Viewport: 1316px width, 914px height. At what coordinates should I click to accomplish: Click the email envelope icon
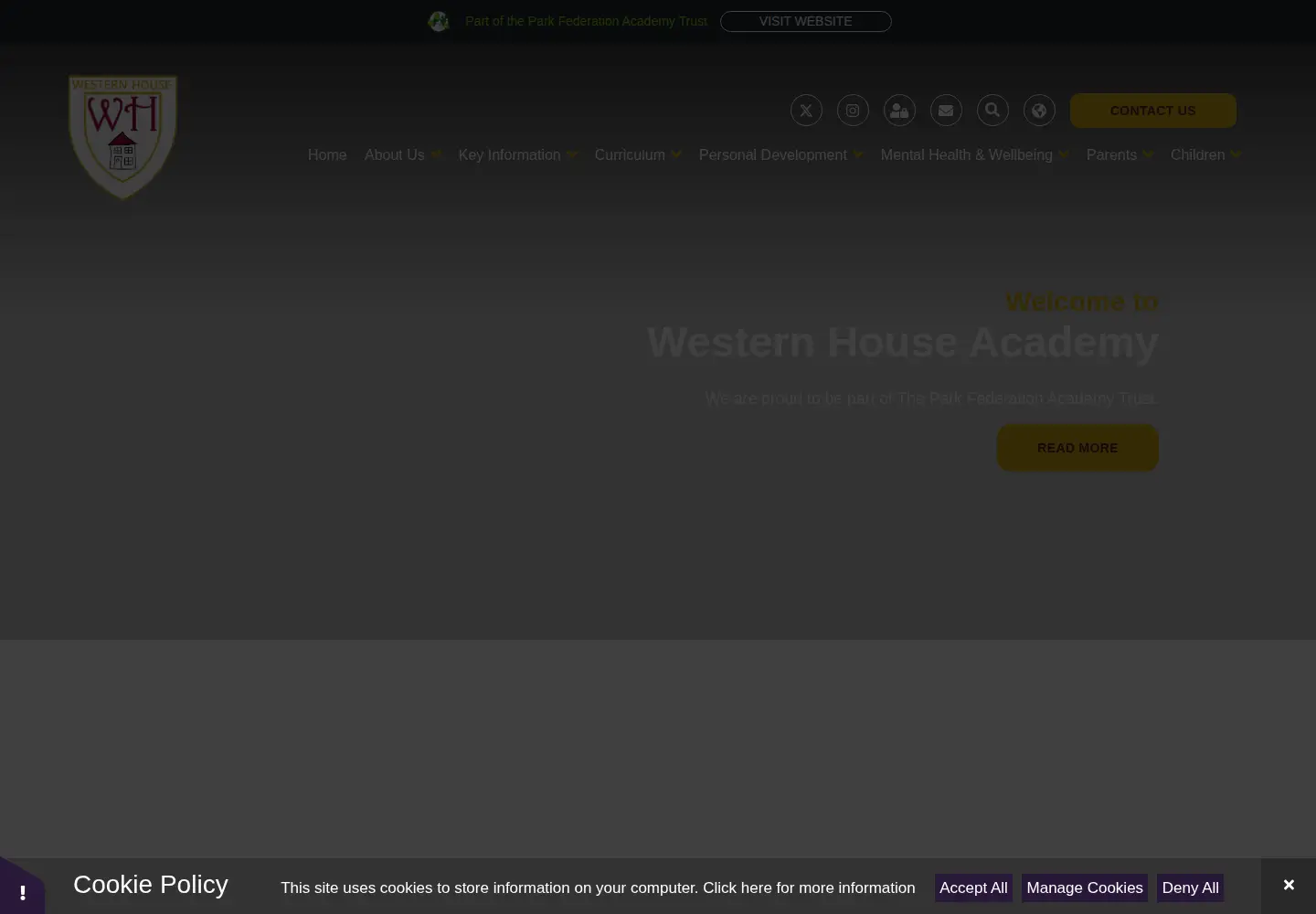946,111
